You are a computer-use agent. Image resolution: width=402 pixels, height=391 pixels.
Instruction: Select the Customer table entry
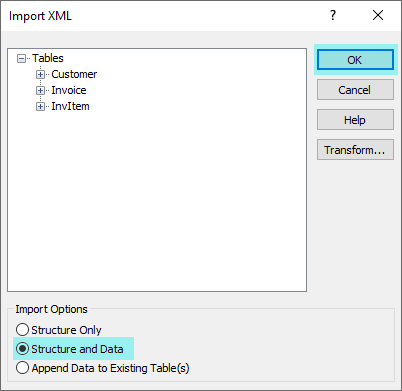tap(74, 74)
